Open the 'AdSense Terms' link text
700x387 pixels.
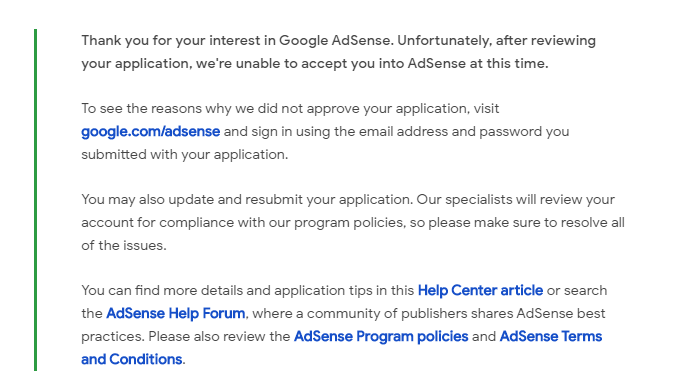[551, 337]
